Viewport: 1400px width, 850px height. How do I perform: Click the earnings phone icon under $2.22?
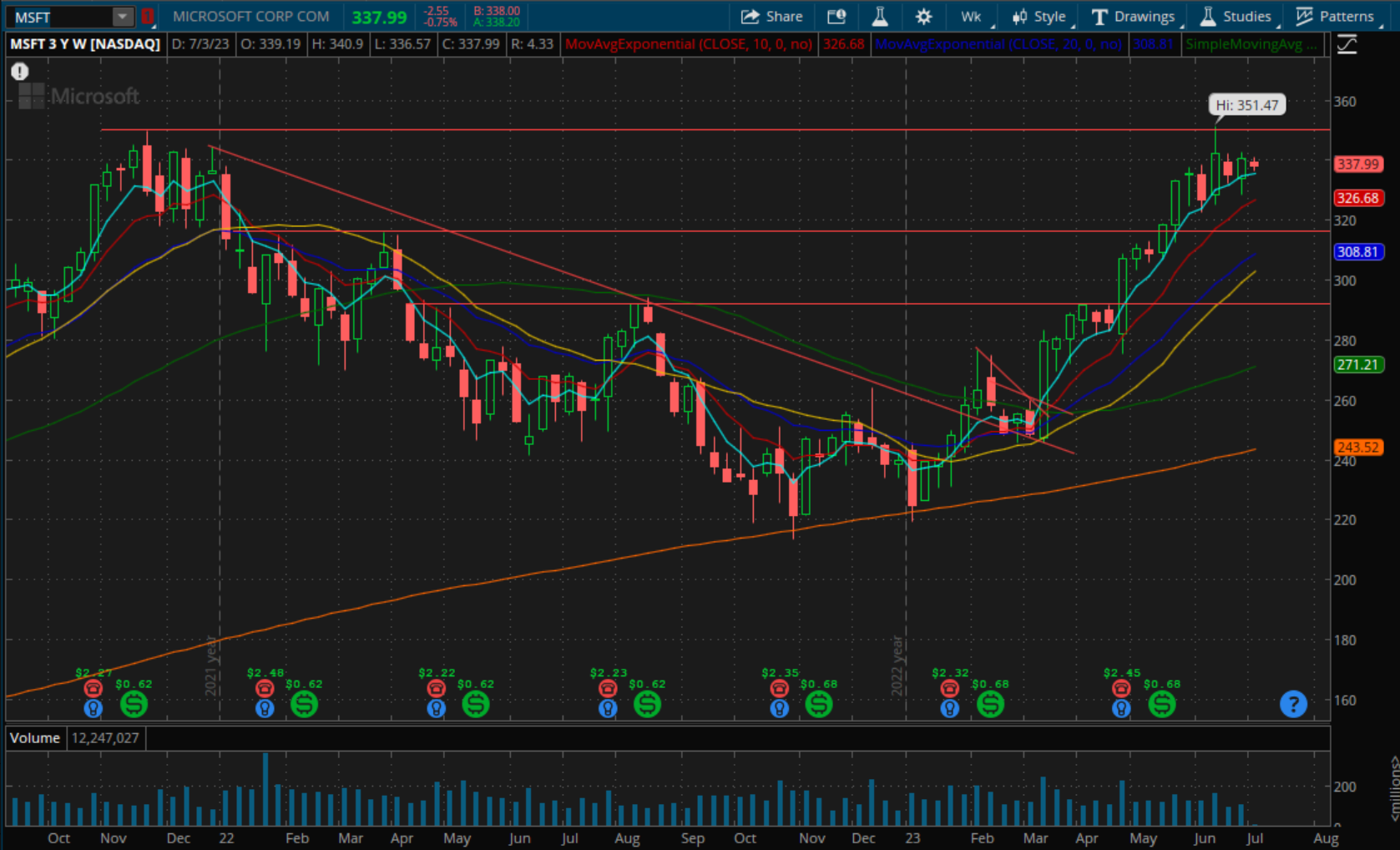tap(436, 688)
